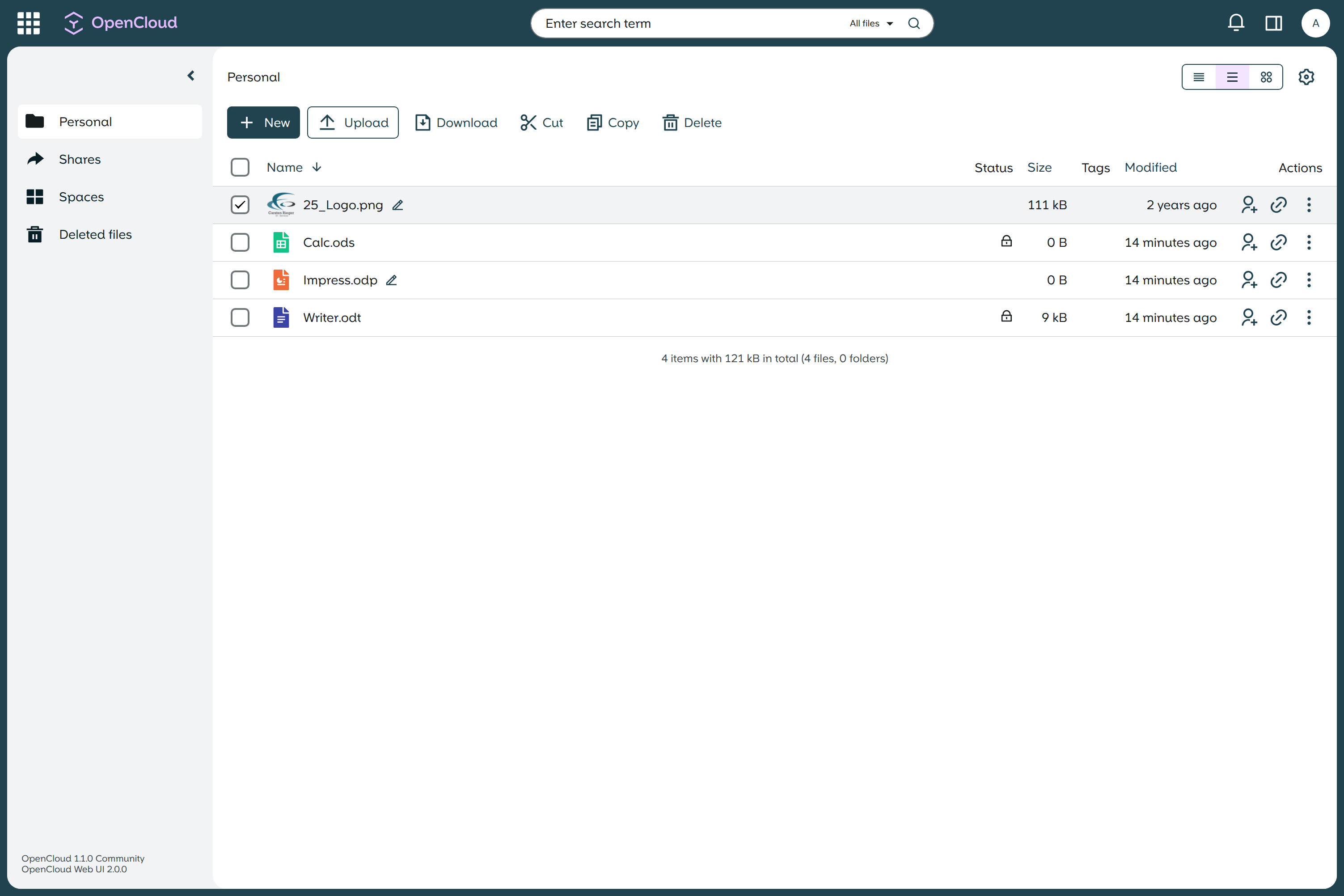Copy the selected file

tap(613, 123)
